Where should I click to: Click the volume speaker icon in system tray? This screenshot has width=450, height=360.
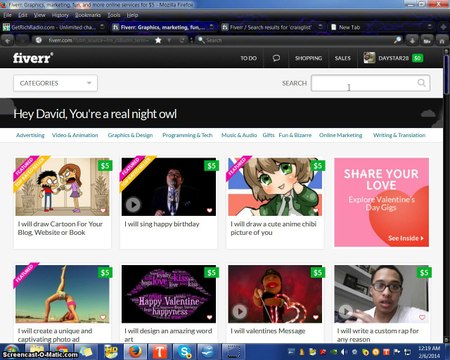point(344,352)
